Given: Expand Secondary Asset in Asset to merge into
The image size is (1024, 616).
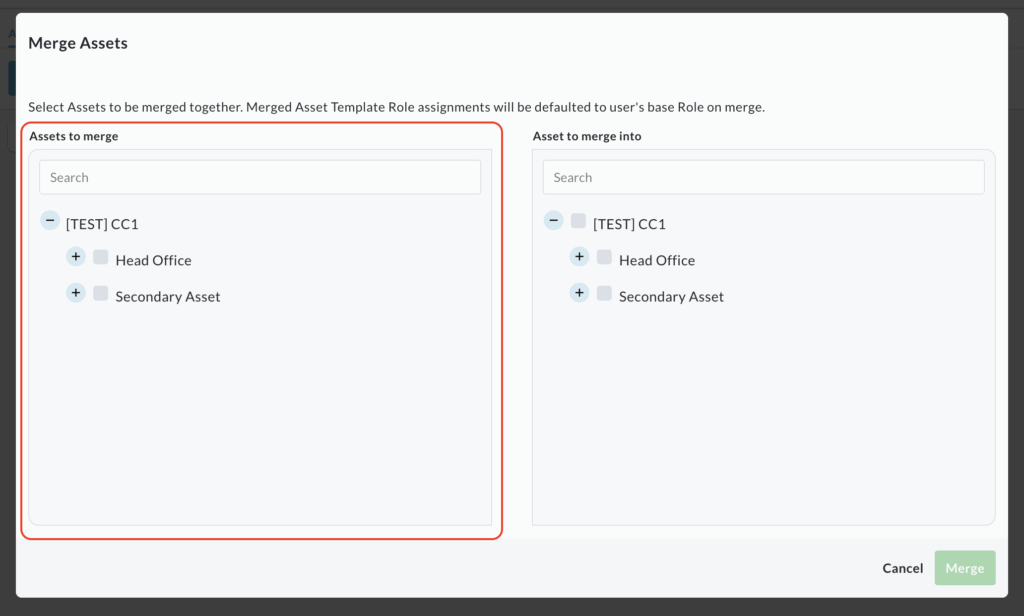Looking at the screenshot, I should pyautogui.click(x=579, y=293).
